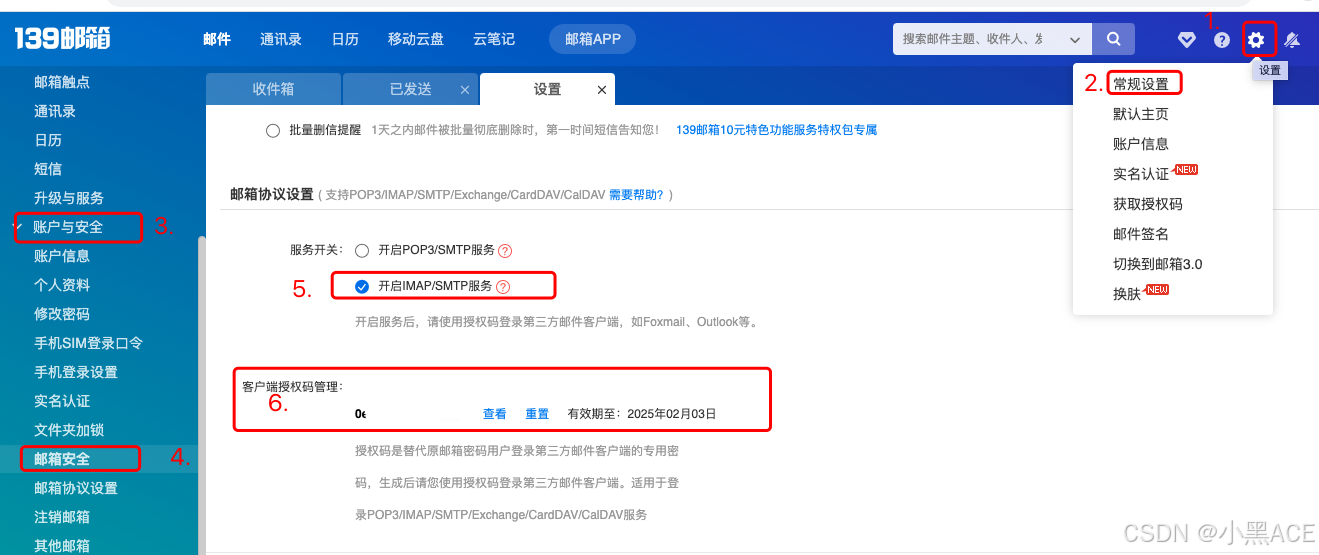Open 个人资料 in the sidebar
The image size is (1319, 555).
(62, 285)
